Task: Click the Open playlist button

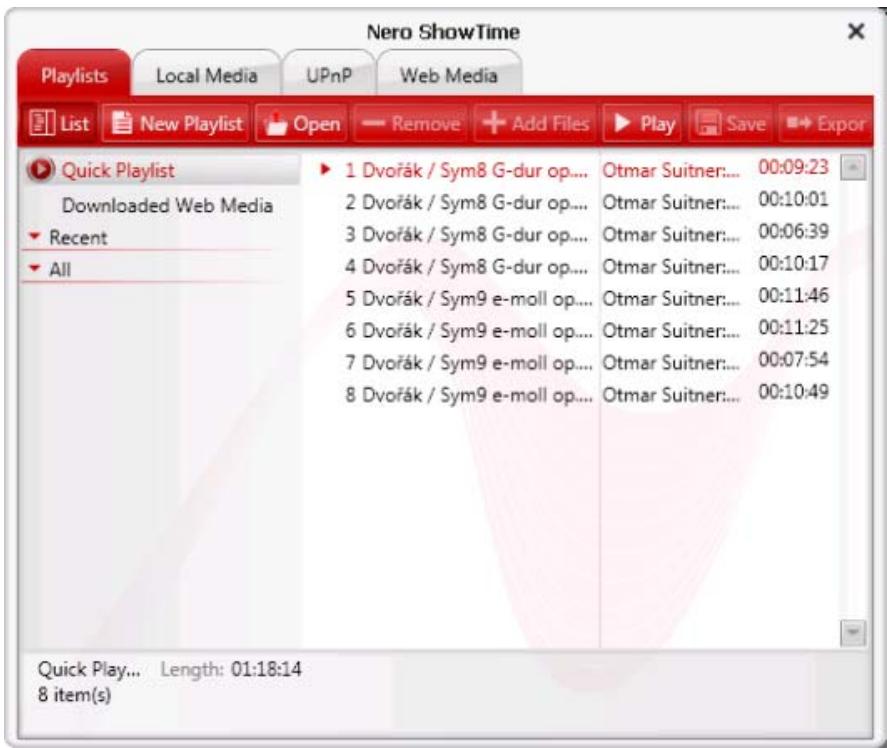Action: [303, 123]
